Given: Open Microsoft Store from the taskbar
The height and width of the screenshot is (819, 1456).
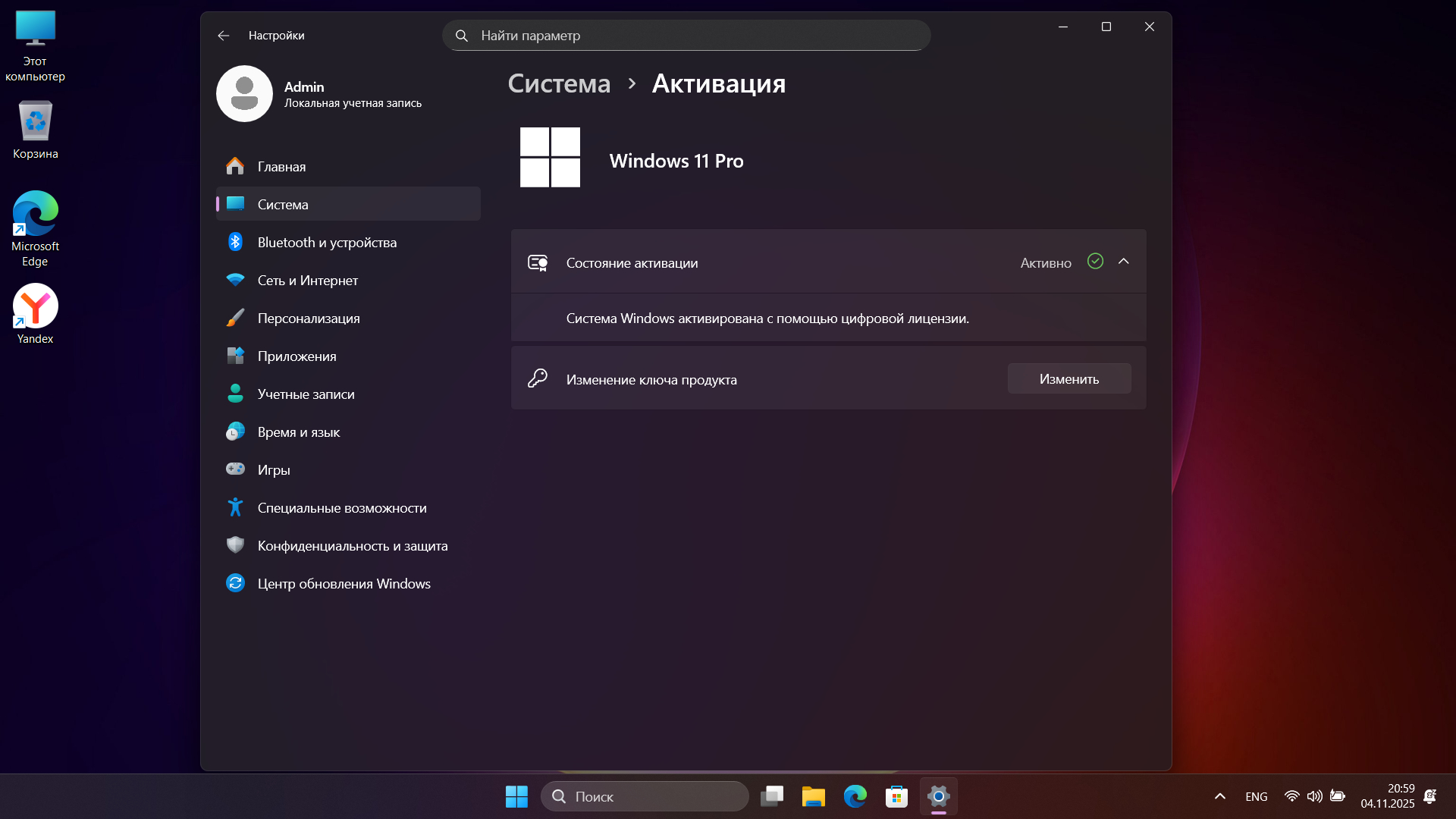Looking at the screenshot, I should pos(896,796).
